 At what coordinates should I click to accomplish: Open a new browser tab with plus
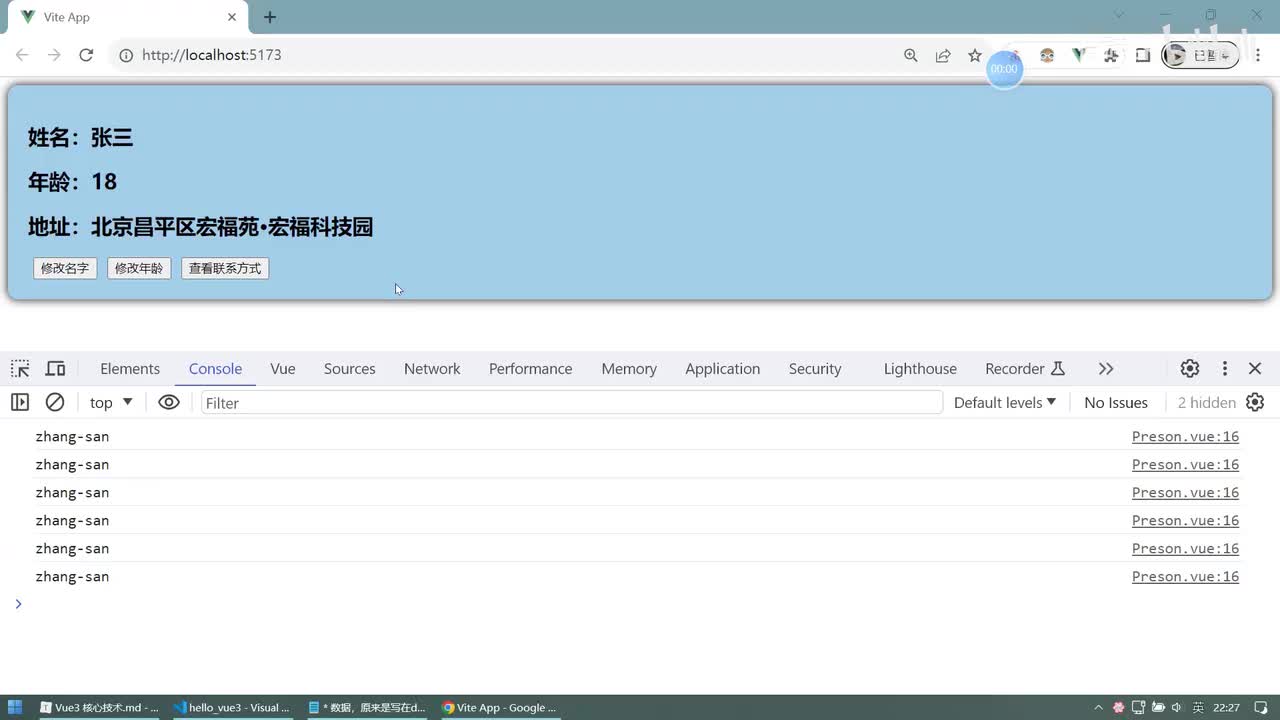pyautogui.click(x=270, y=17)
